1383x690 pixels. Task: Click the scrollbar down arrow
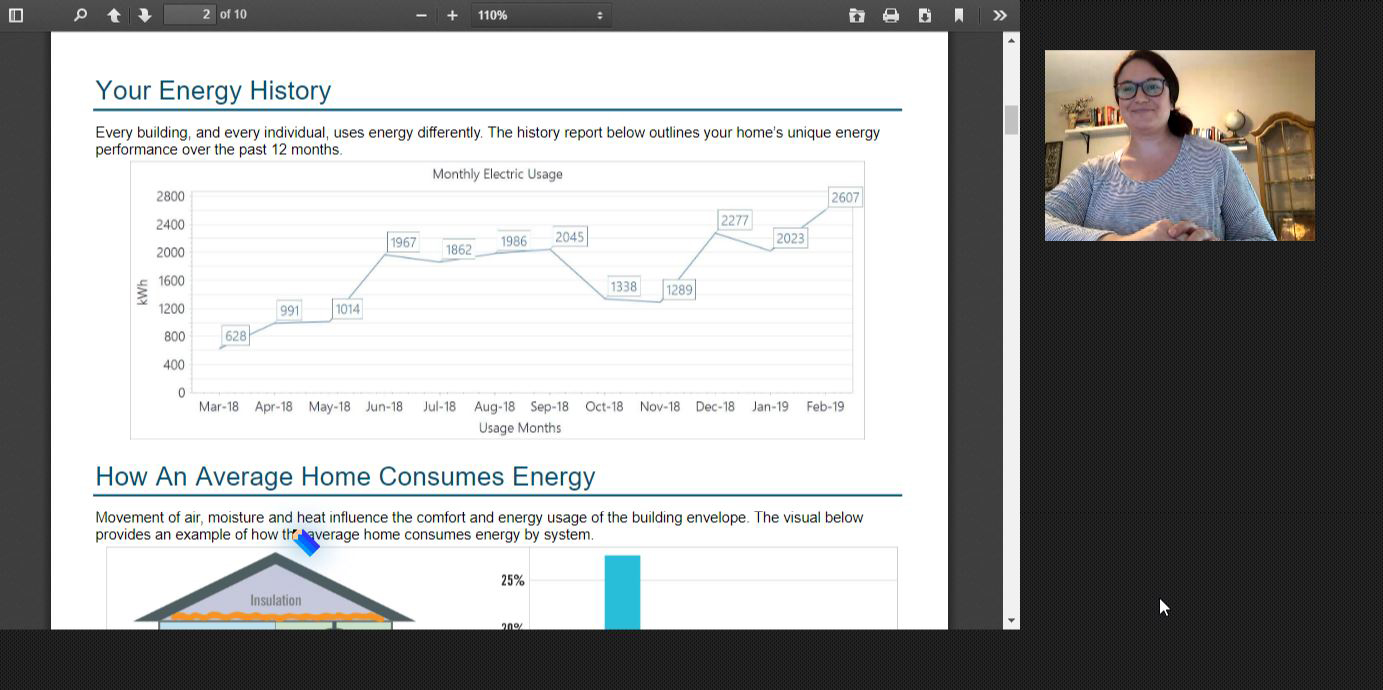pyautogui.click(x=1011, y=621)
